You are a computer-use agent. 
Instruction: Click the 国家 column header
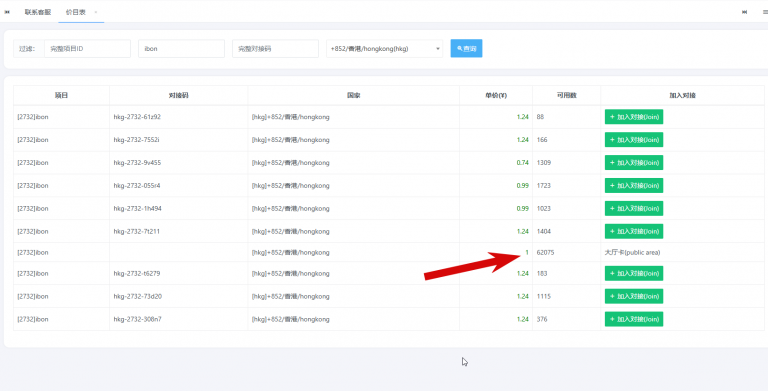[x=354, y=96]
